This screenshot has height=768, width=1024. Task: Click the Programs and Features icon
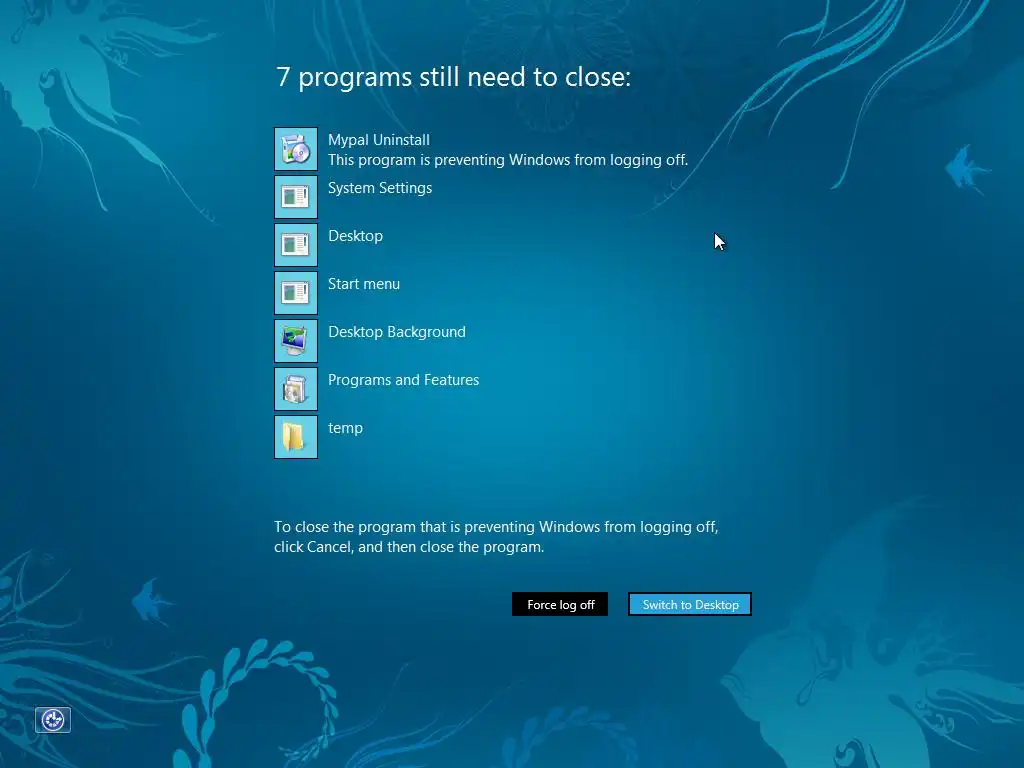point(296,389)
